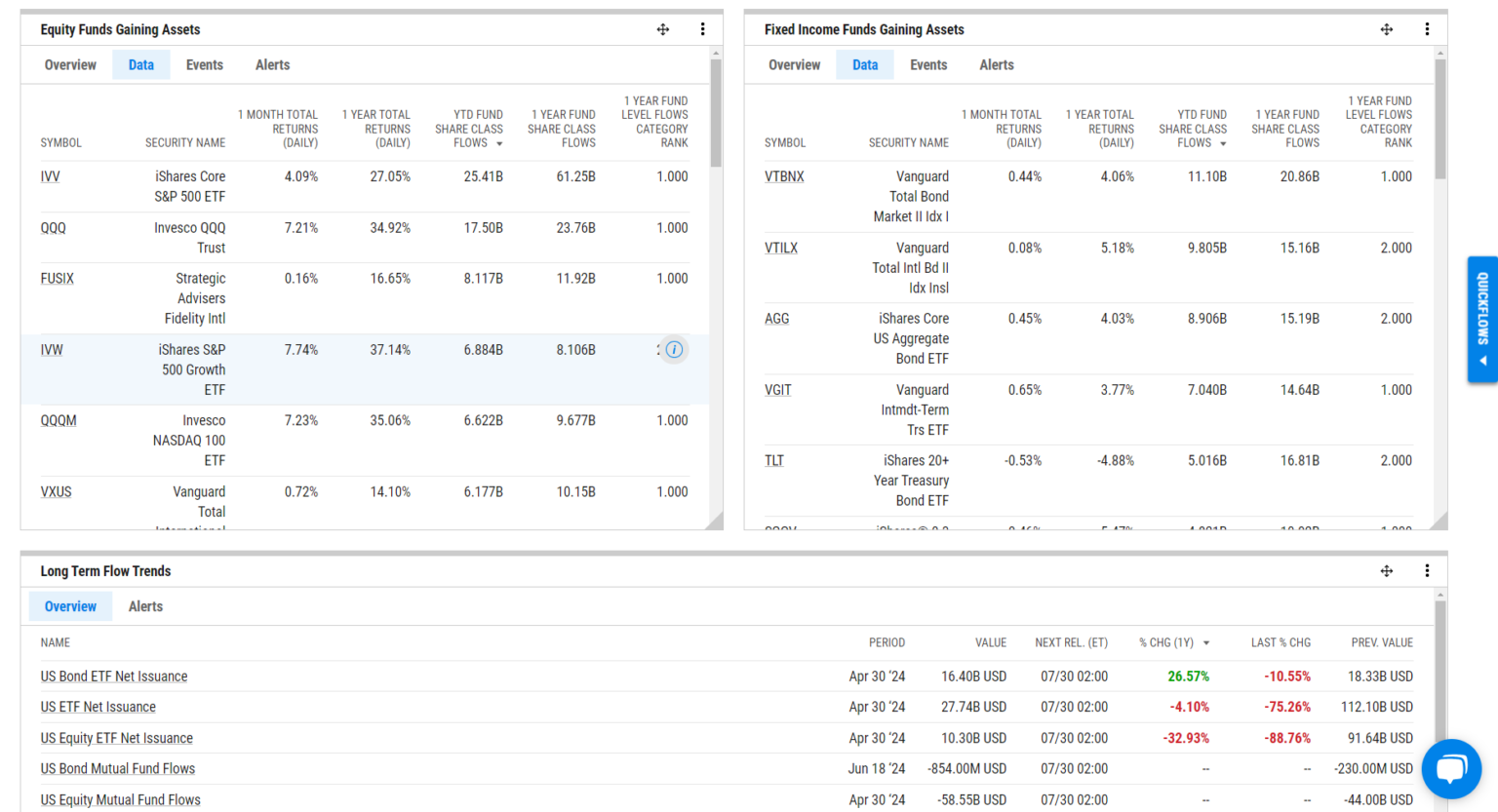The height and width of the screenshot is (812, 1498).
Task: Open the chat support bubble
Action: 1451,769
